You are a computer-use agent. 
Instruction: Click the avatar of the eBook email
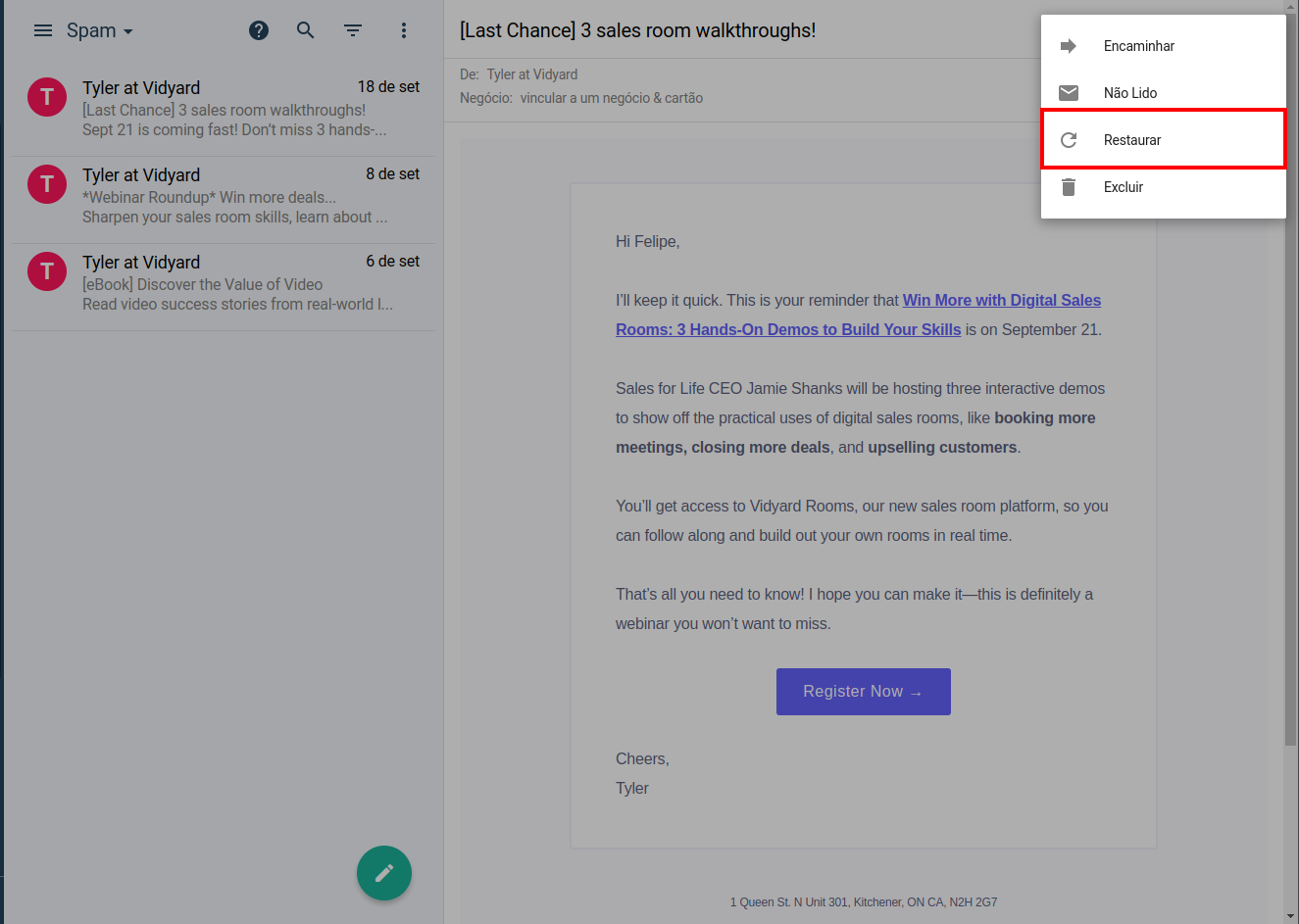(47, 271)
